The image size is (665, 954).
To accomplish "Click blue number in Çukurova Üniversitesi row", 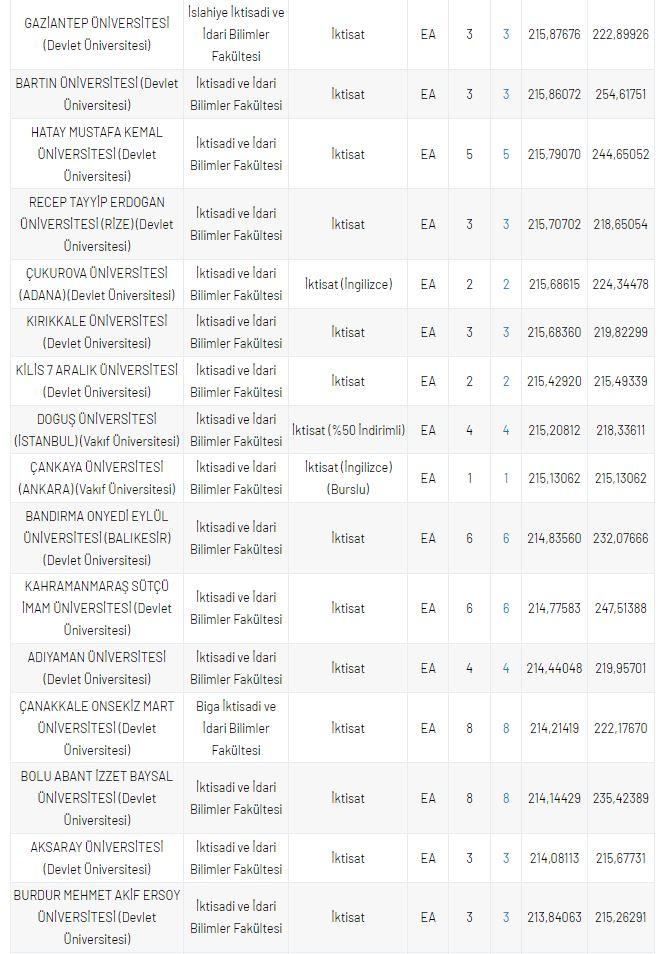I will click(x=506, y=284).
